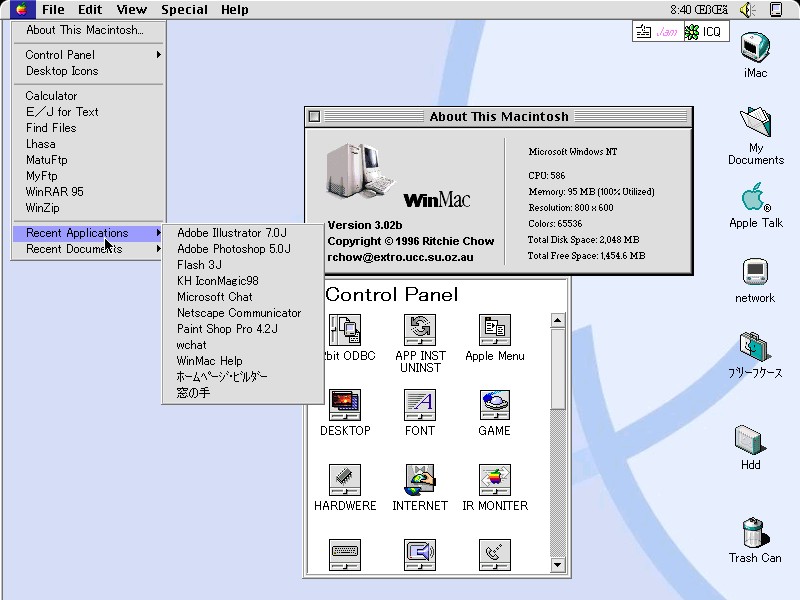Screen dimensions: 800x600
Task: Open the FONT control panel icon
Action: tap(420, 405)
